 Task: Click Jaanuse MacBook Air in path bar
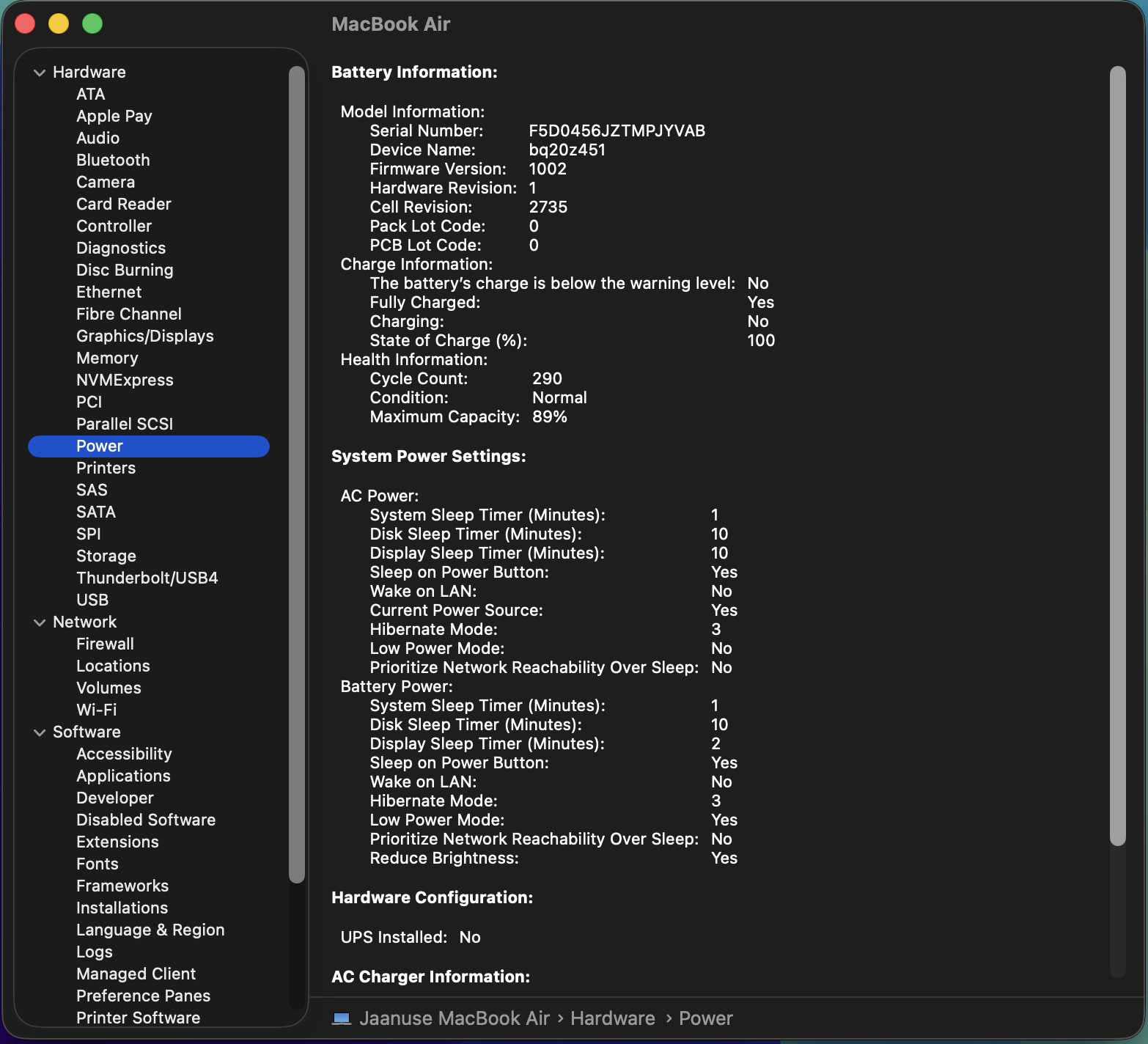pos(455,1018)
